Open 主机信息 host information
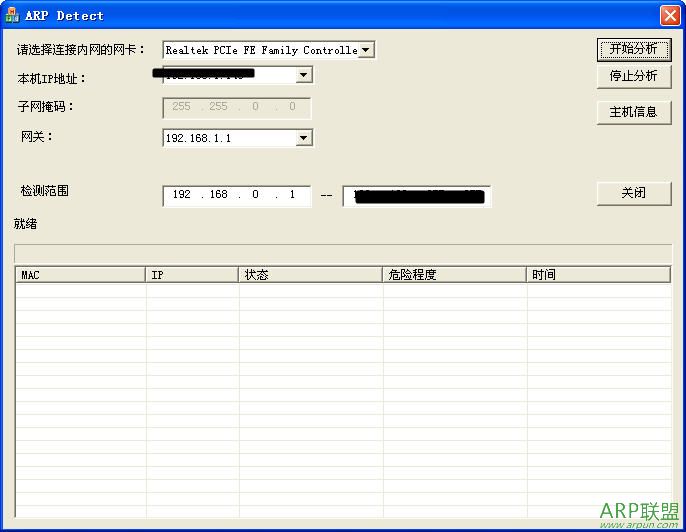This screenshot has width=686, height=532. coord(633,112)
